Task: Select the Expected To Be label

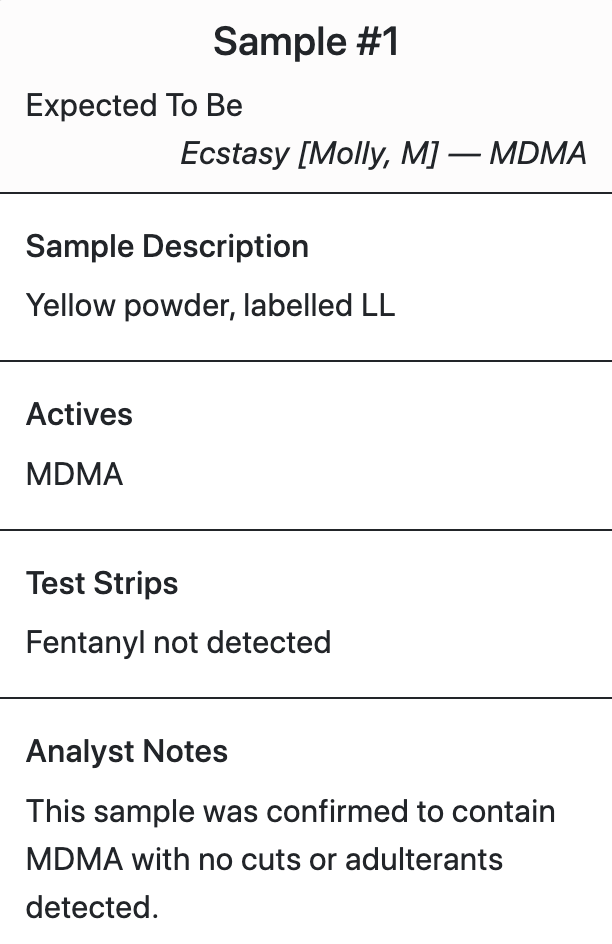Action: [134, 106]
